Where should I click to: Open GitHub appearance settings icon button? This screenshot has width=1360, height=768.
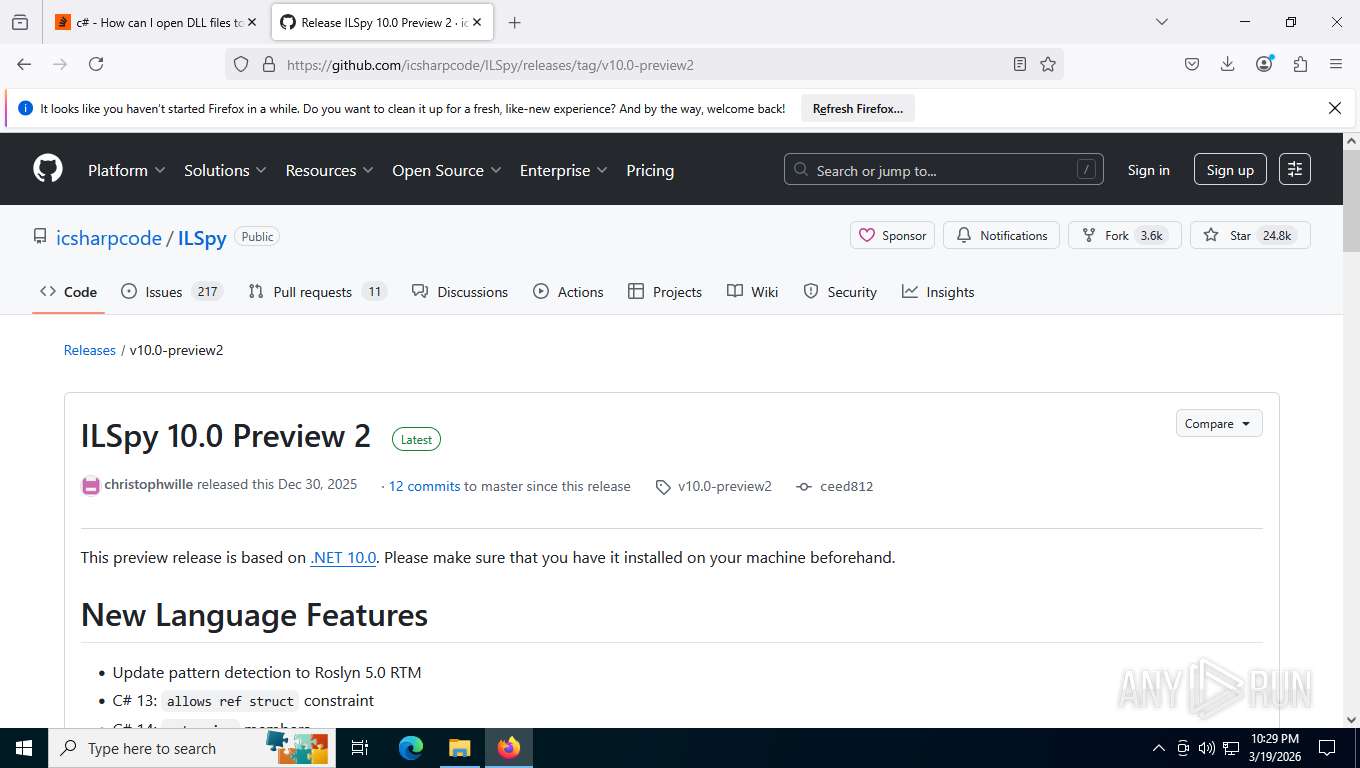[x=1294, y=169]
